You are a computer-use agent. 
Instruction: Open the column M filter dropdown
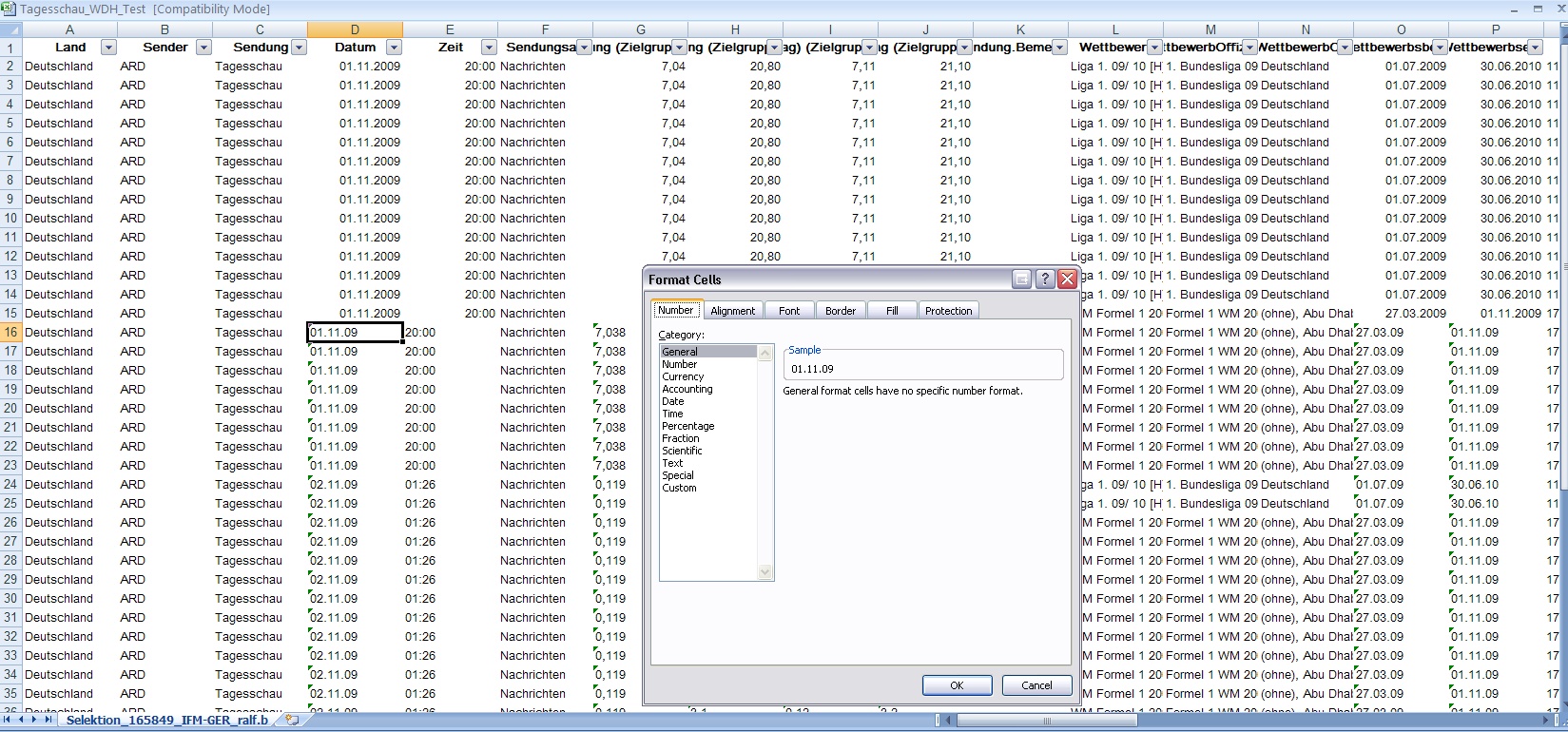[1249, 47]
